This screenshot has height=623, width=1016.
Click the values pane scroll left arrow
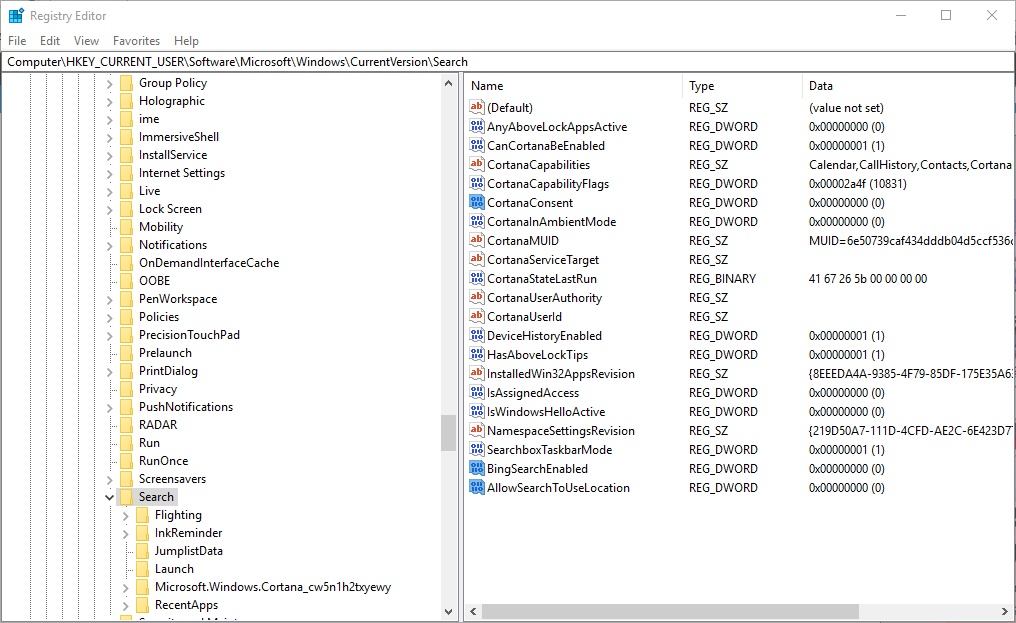(x=473, y=611)
